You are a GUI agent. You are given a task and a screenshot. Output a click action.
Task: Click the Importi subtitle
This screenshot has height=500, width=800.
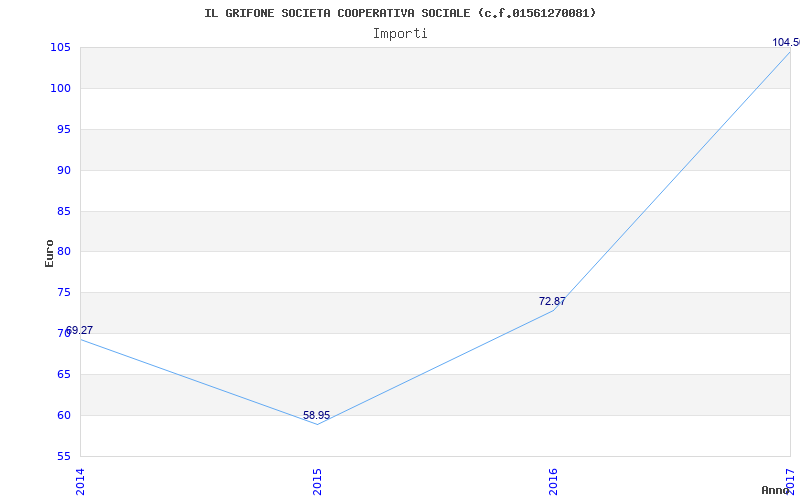pos(400,34)
